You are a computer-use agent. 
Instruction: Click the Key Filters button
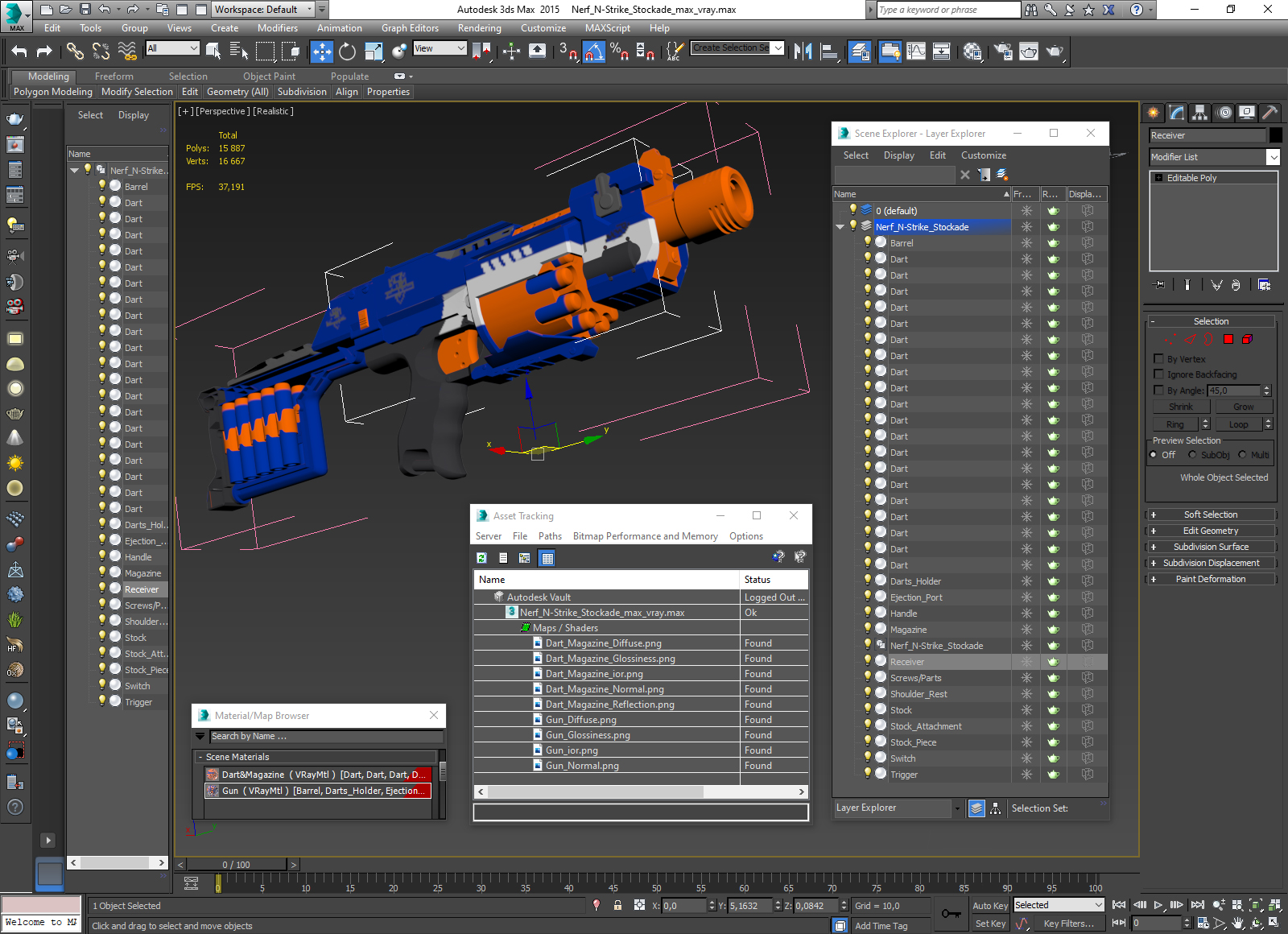(x=1068, y=924)
